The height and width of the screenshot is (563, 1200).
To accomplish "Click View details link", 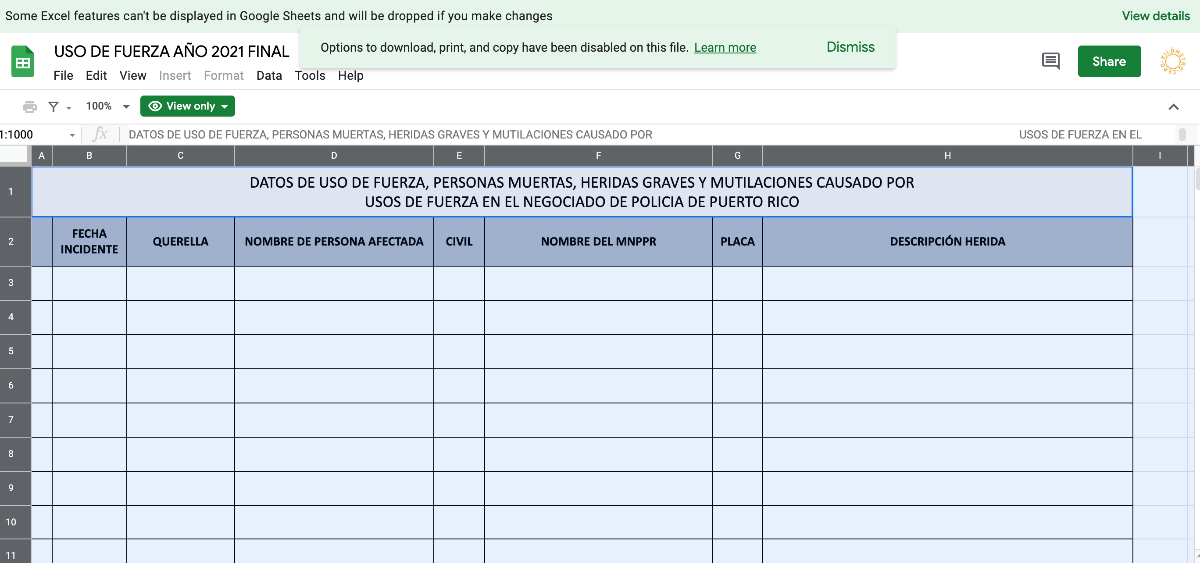I will pos(1156,16).
